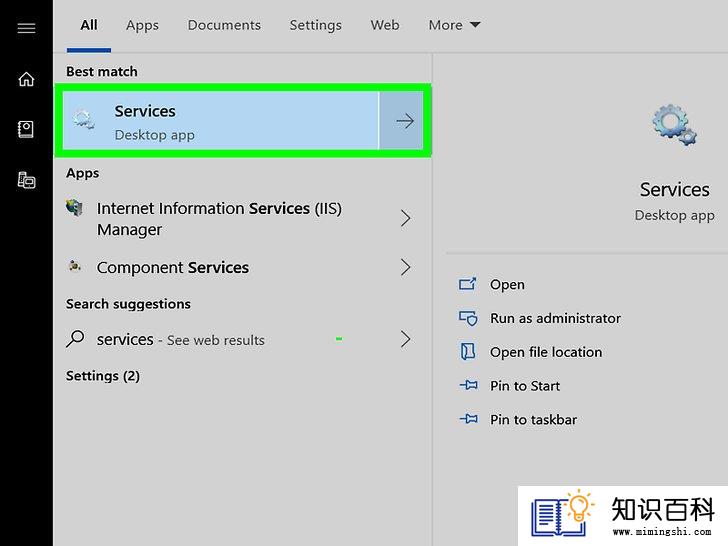Switch to the Documents tab
The width and height of the screenshot is (728, 546).
(224, 25)
